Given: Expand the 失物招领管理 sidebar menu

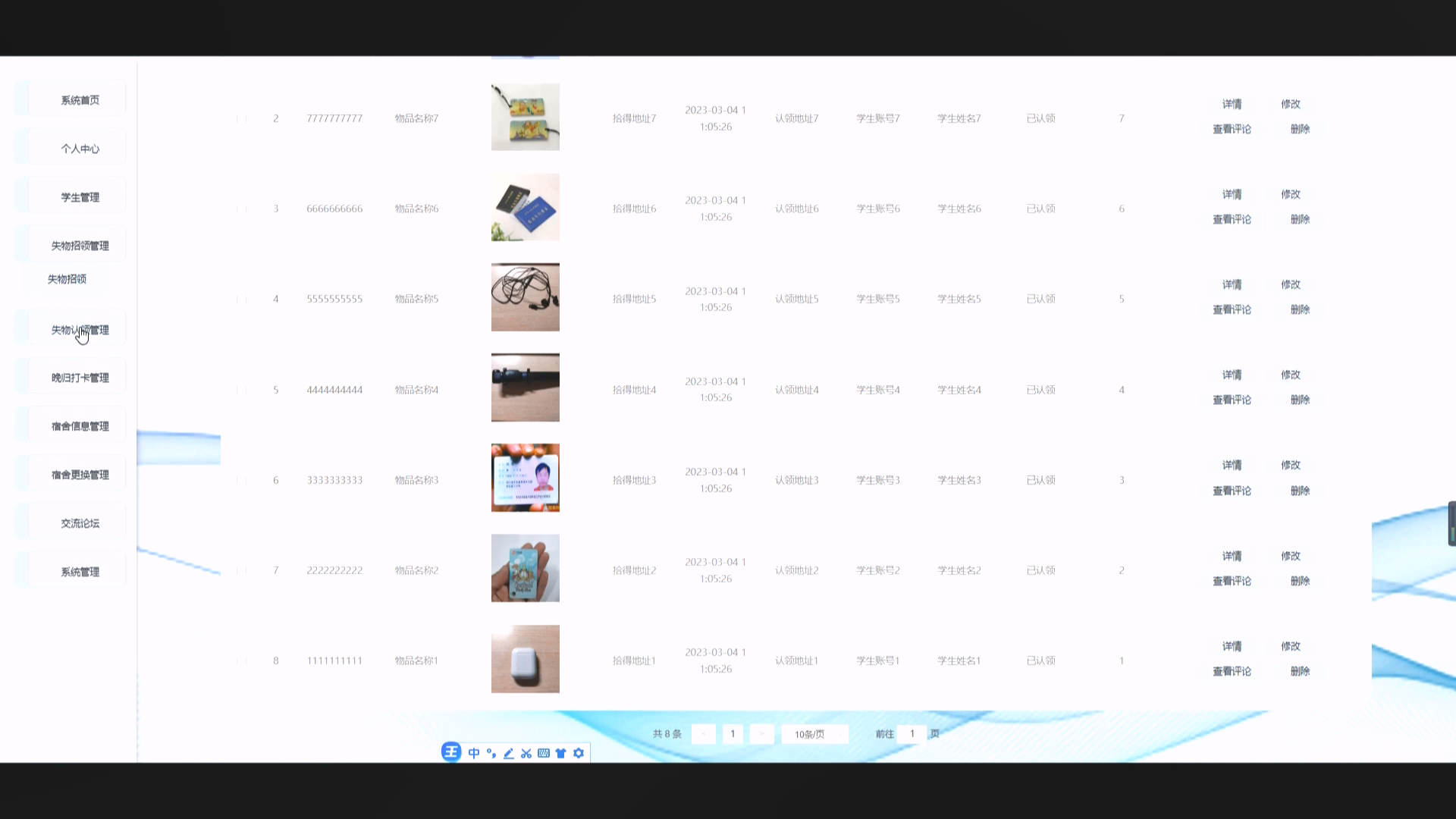Looking at the screenshot, I should (x=80, y=246).
